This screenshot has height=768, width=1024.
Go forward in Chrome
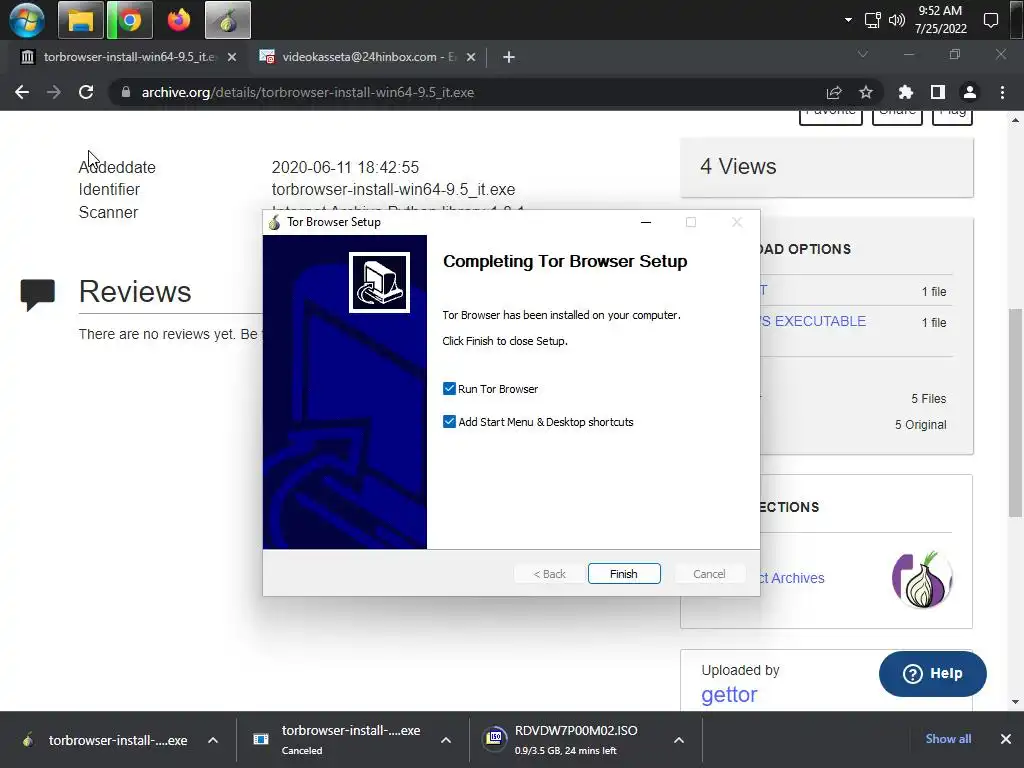[x=54, y=92]
